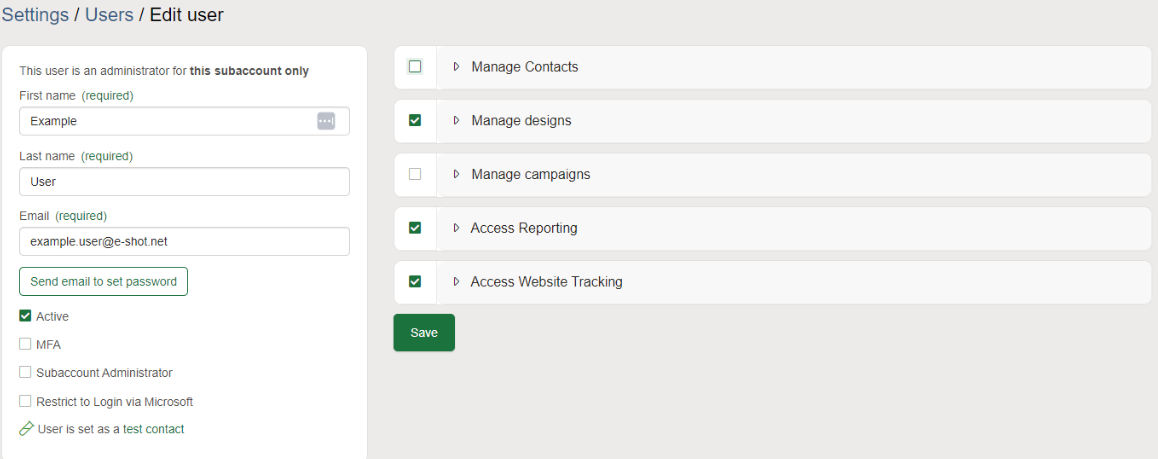Open the Users breadcrumb link
1158x459 pixels.
click(x=109, y=15)
